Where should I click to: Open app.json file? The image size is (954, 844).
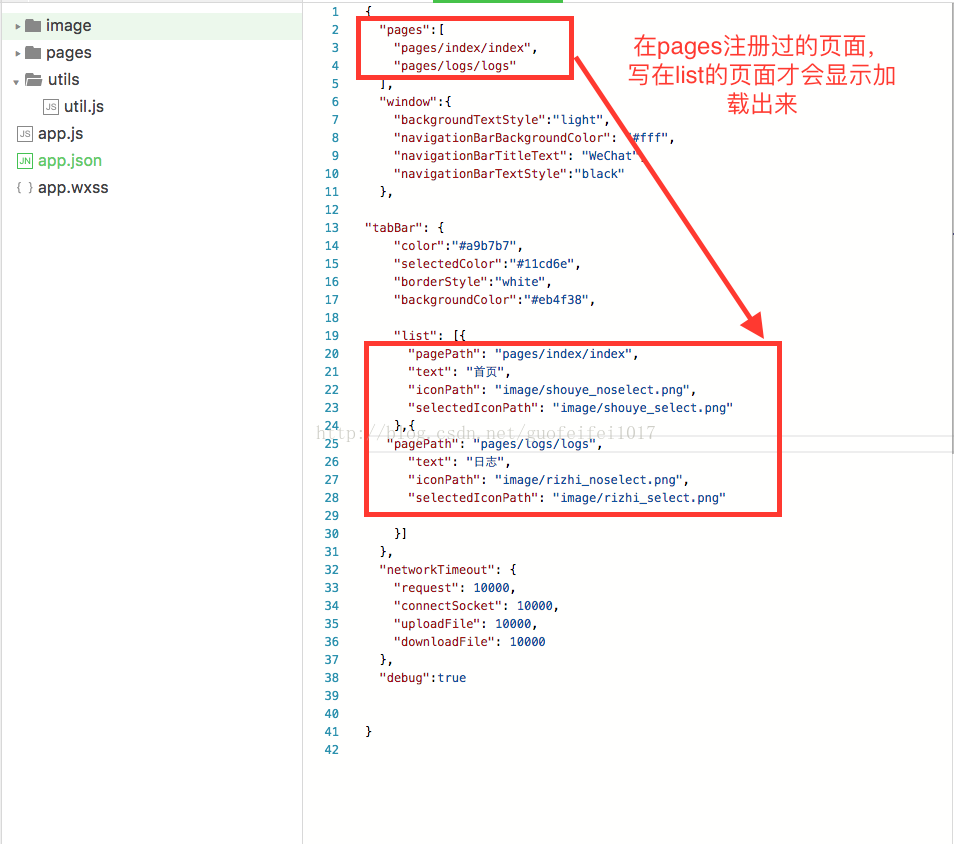70,161
